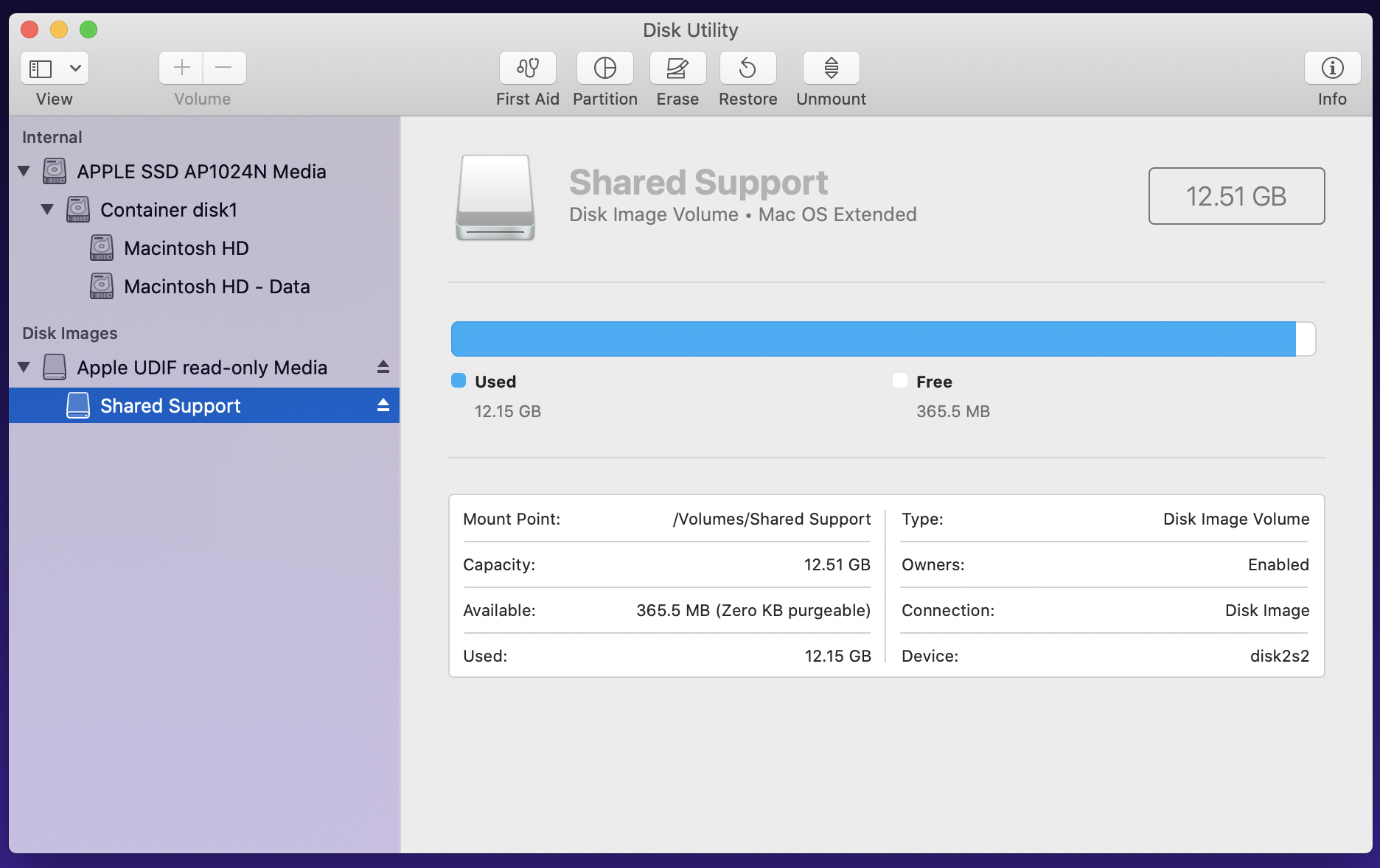Click the Owners Enabled value
Screen dimensions: 1380x868
point(1278,564)
